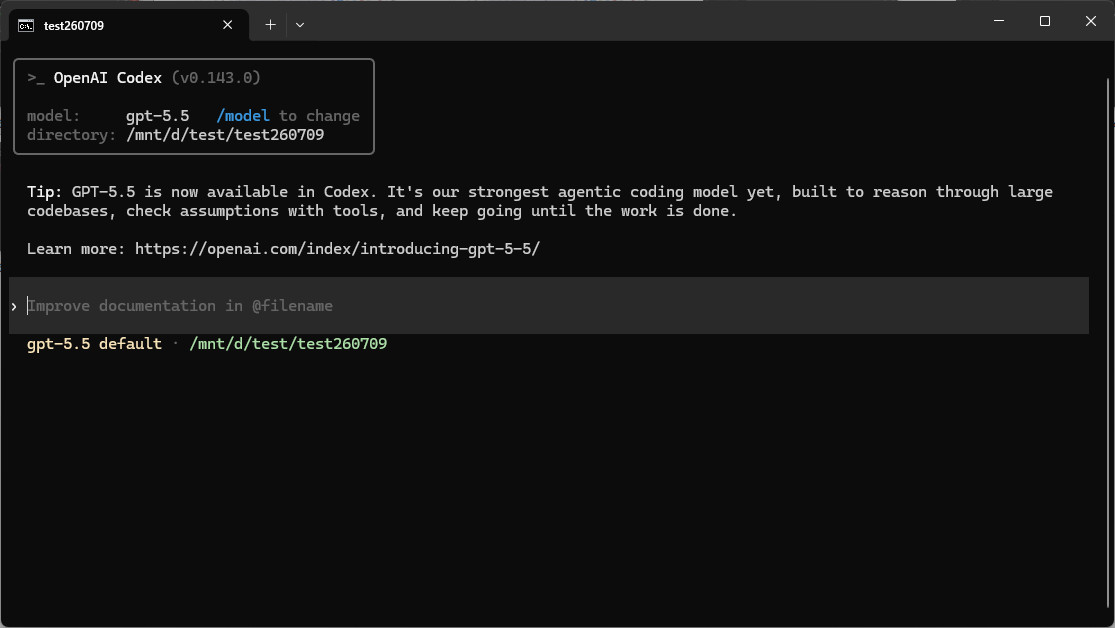
Task: Click the version text (v0.143.0)
Action: pyautogui.click(x=216, y=78)
